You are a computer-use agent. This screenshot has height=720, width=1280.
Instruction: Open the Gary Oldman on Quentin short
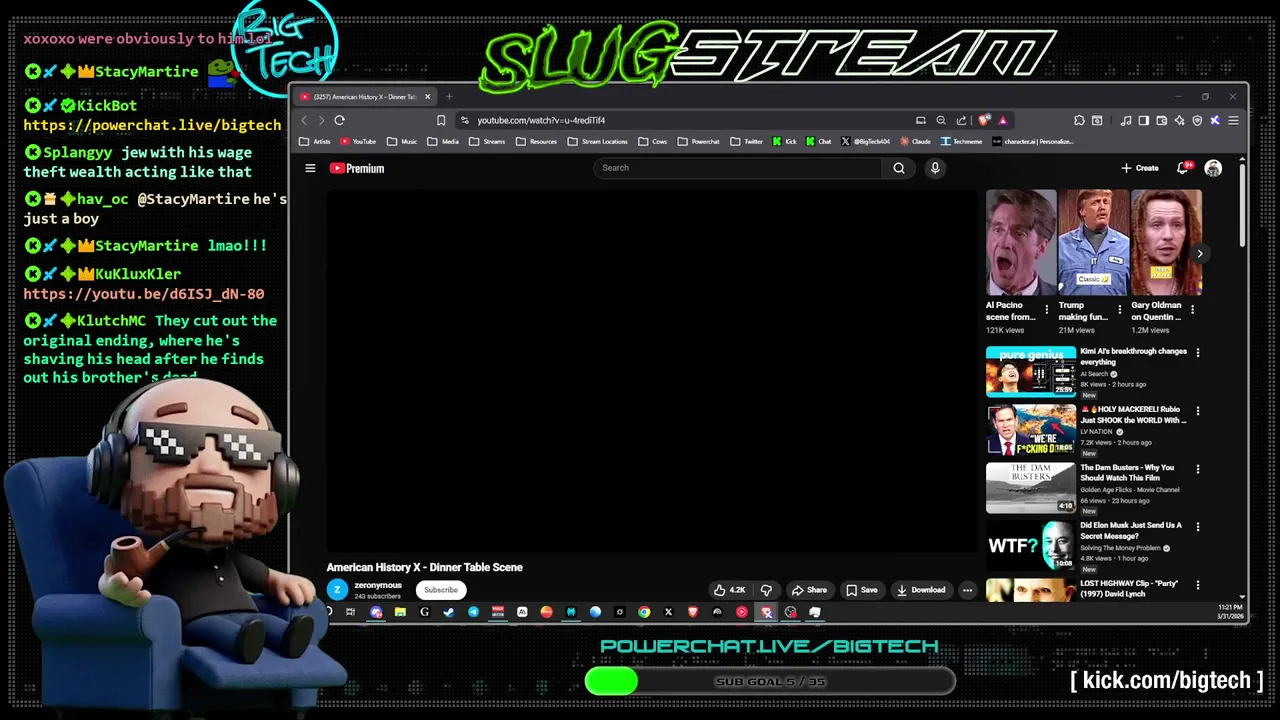pos(1166,243)
